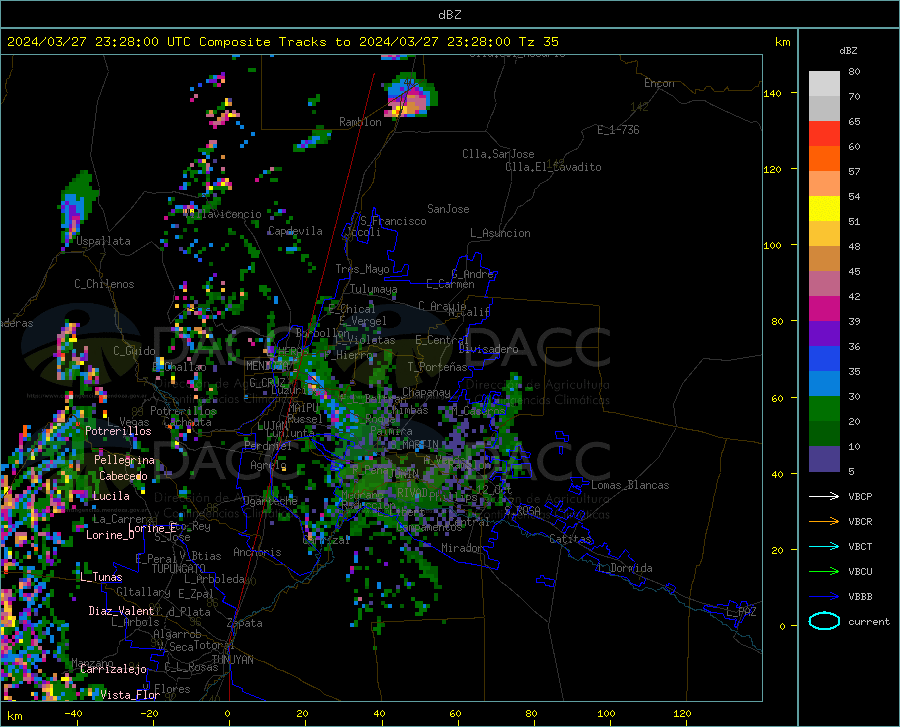Click the cyan 'current' oval symbol
The height and width of the screenshot is (727, 900).
click(824, 621)
